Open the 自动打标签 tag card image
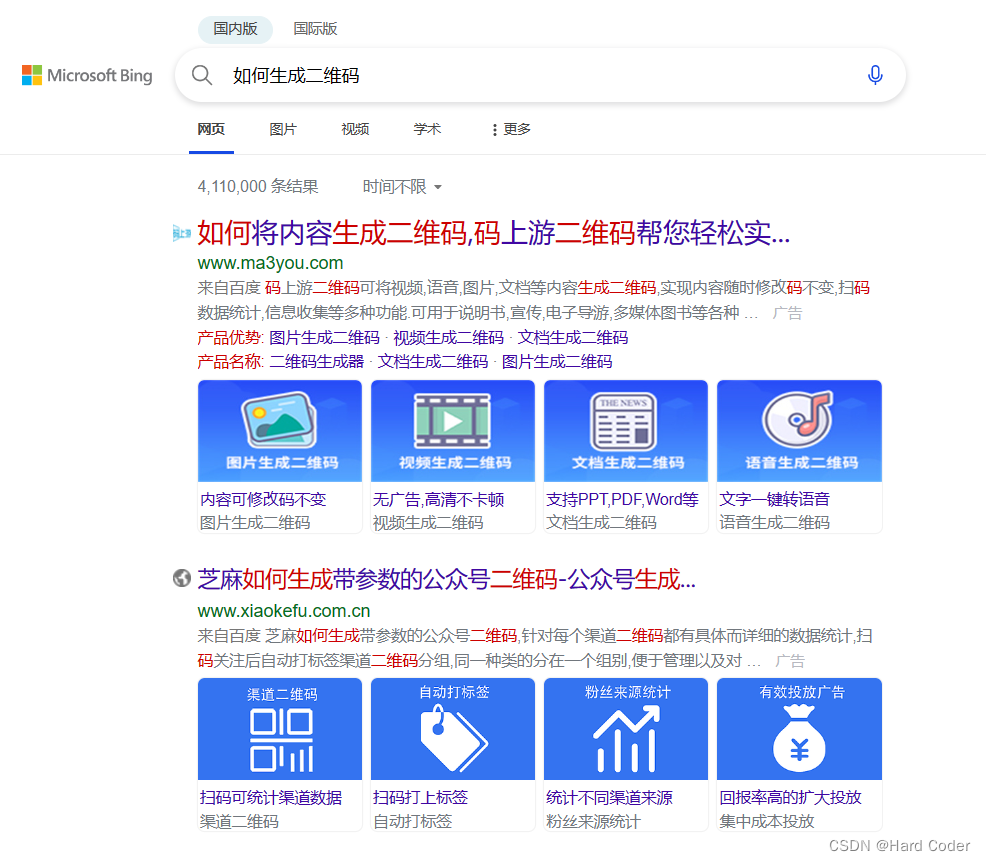986x861 pixels. coord(453,729)
